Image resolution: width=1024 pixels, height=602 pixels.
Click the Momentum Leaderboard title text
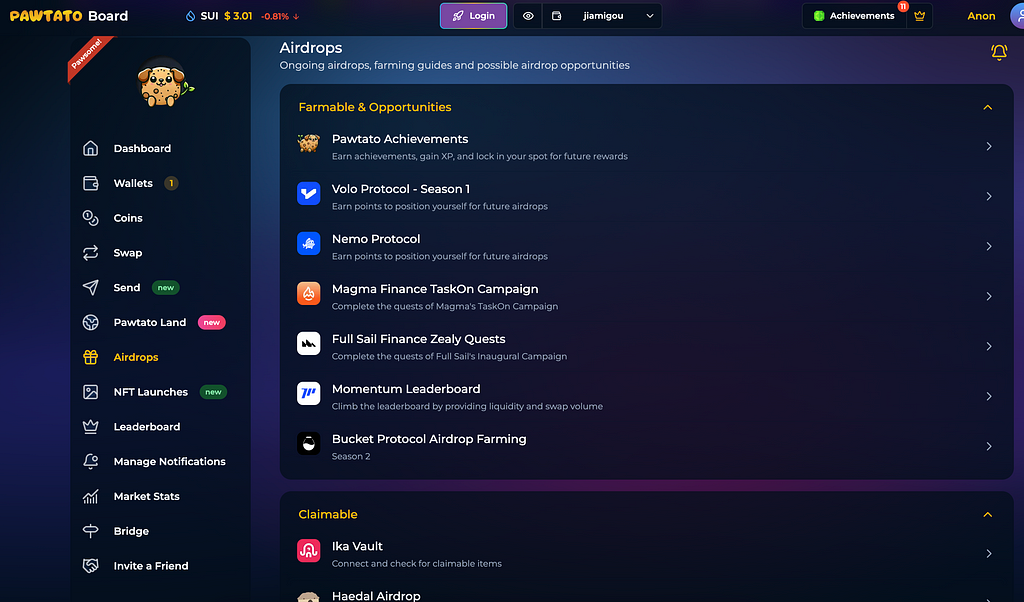point(406,389)
